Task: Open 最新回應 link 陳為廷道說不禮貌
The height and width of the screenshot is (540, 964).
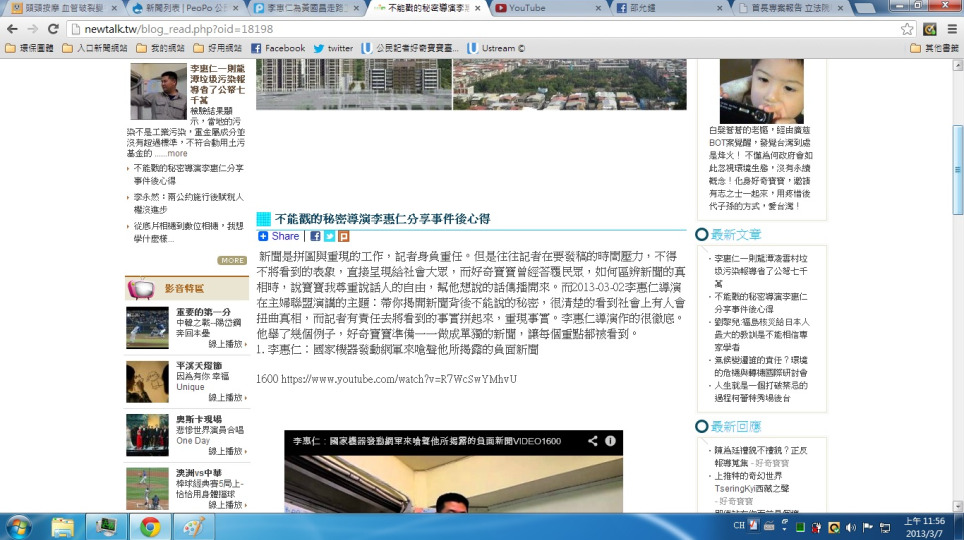Action: pyautogui.click(x=761, y=456)
